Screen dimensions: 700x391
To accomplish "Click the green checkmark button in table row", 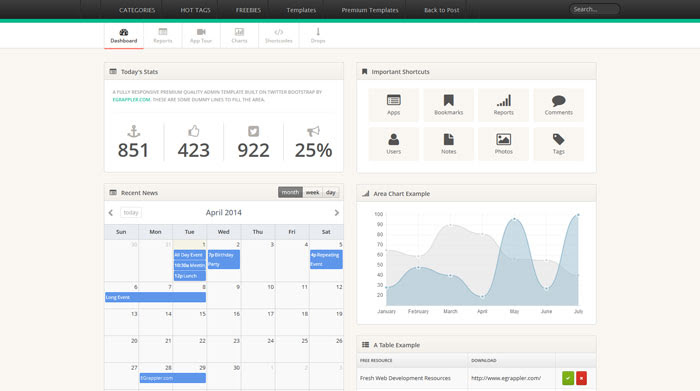I will coord(568,378).
